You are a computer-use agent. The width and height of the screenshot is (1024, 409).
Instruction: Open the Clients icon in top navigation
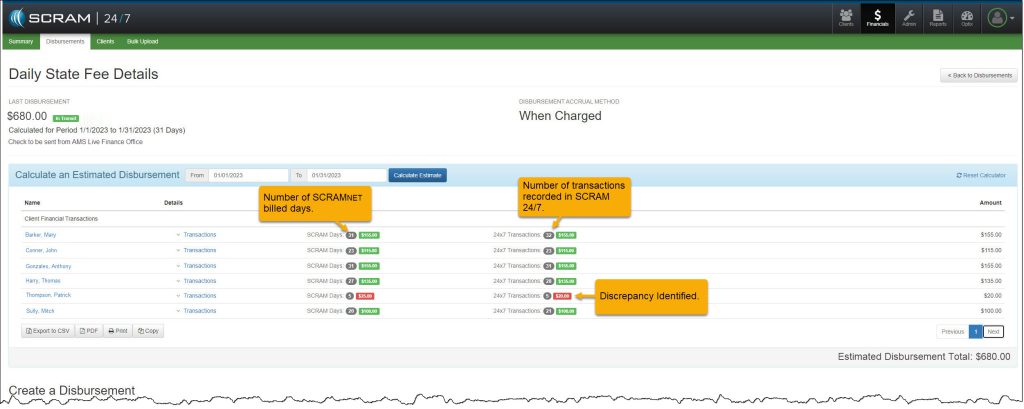click(x=846, y=17)
